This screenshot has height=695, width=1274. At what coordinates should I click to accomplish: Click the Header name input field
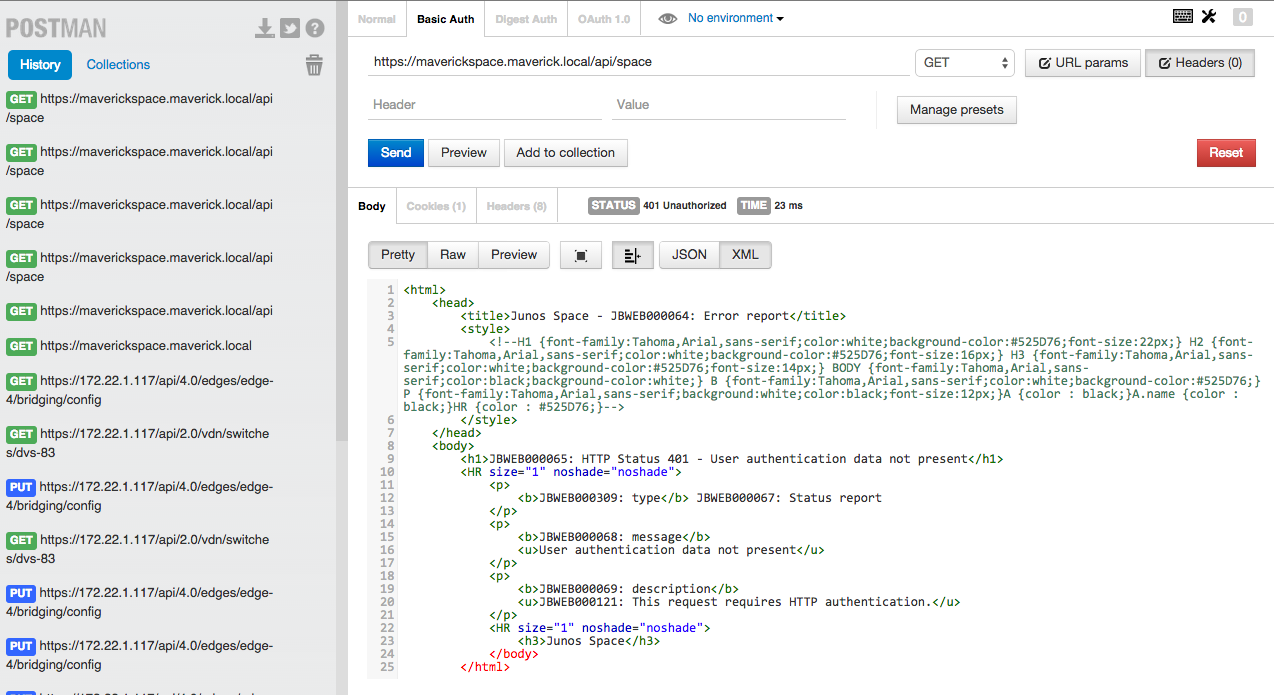(x=484, y=105)
